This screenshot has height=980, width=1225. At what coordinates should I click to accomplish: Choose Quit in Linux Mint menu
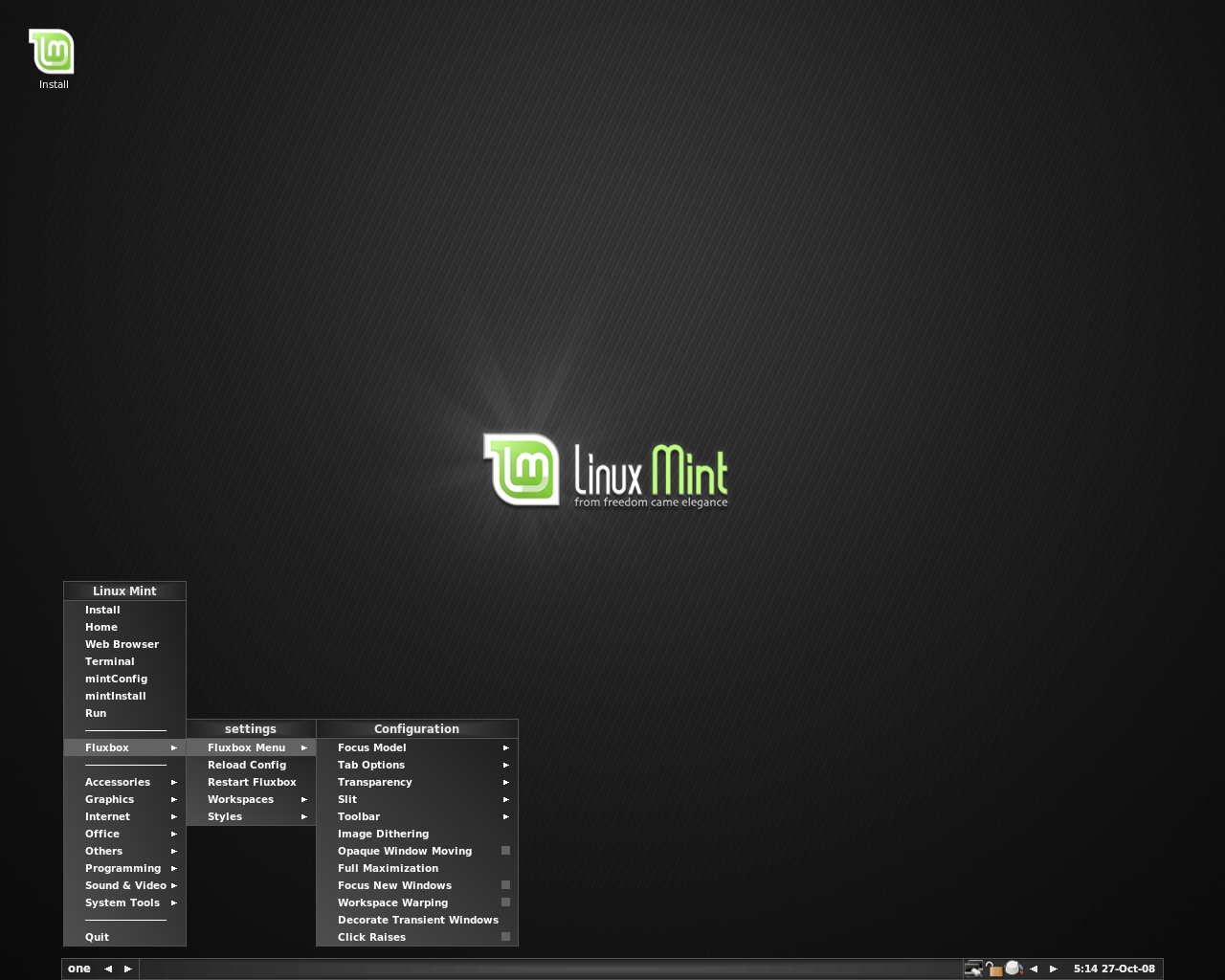[x=124, y=937]
